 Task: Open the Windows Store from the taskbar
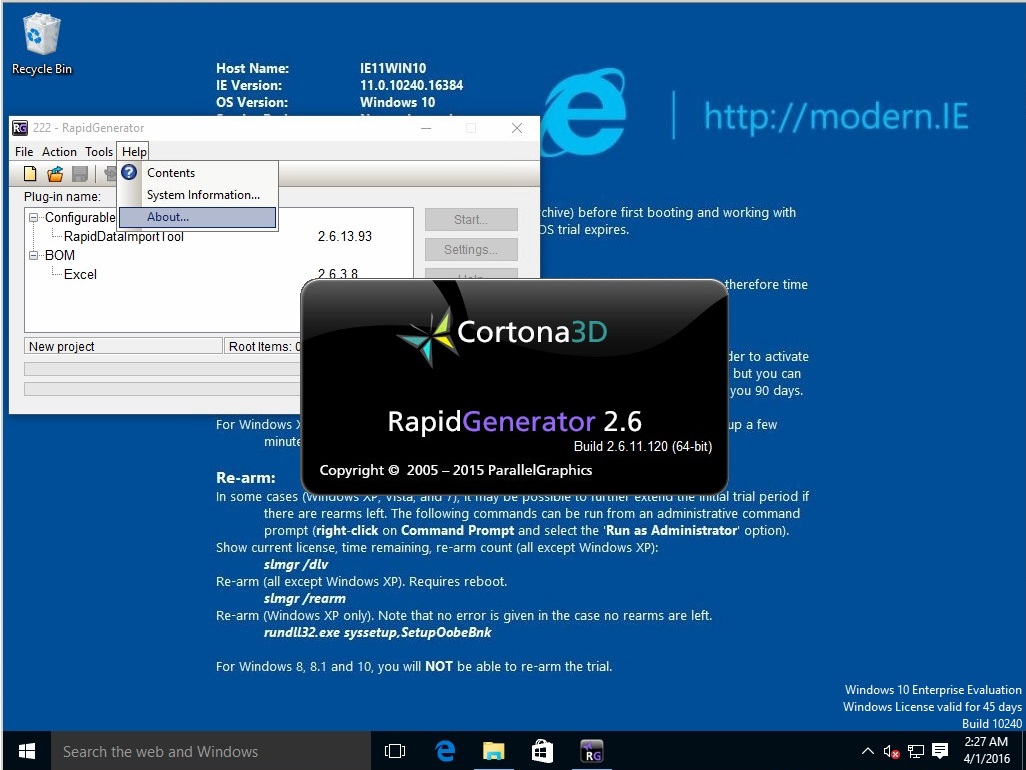coord(542,751)
